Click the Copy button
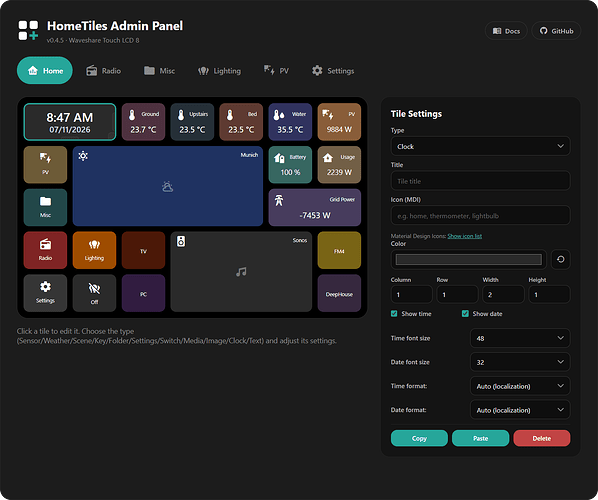Viewport: 598px width, 500px height. coord(419,438)
